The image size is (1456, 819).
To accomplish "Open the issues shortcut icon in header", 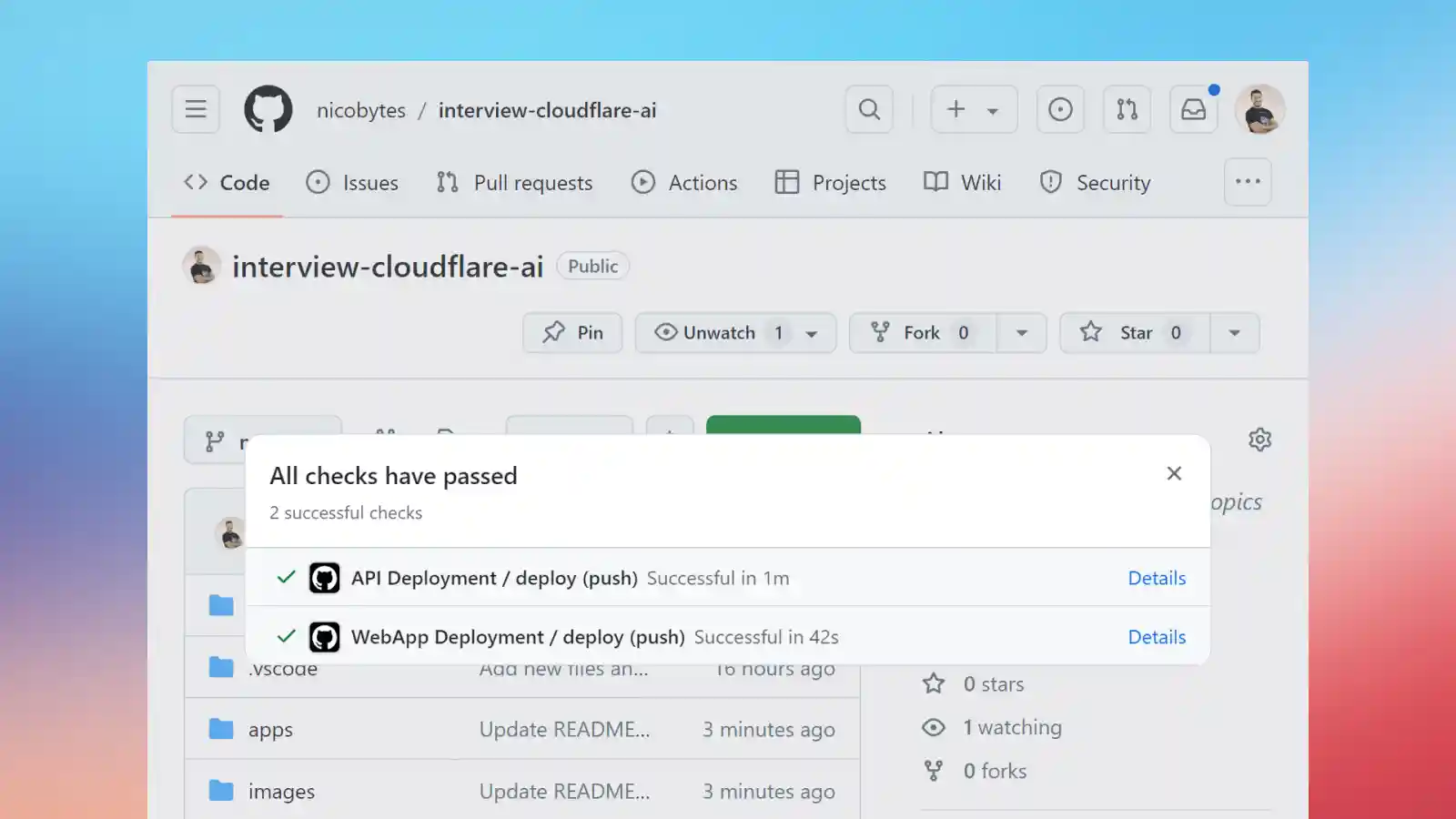I will pos(1060,109).
